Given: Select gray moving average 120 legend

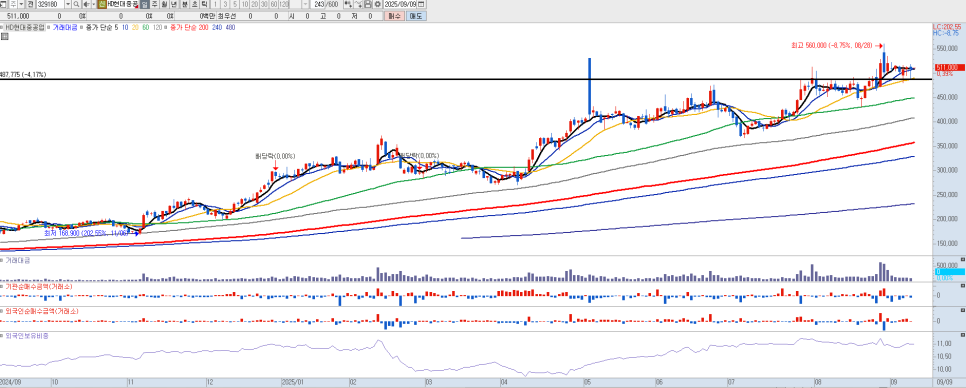Looking at the screenshot, I should 157,28.
